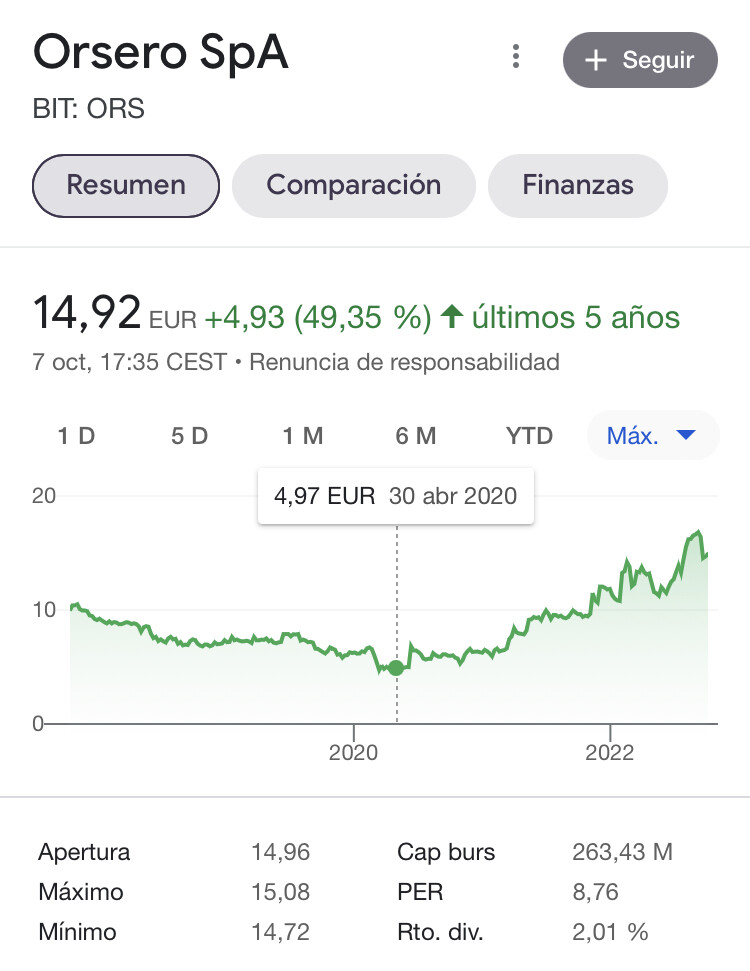Open the three-dot more options menu
Viewport: 750px width, 971px height.
[516, 57]
